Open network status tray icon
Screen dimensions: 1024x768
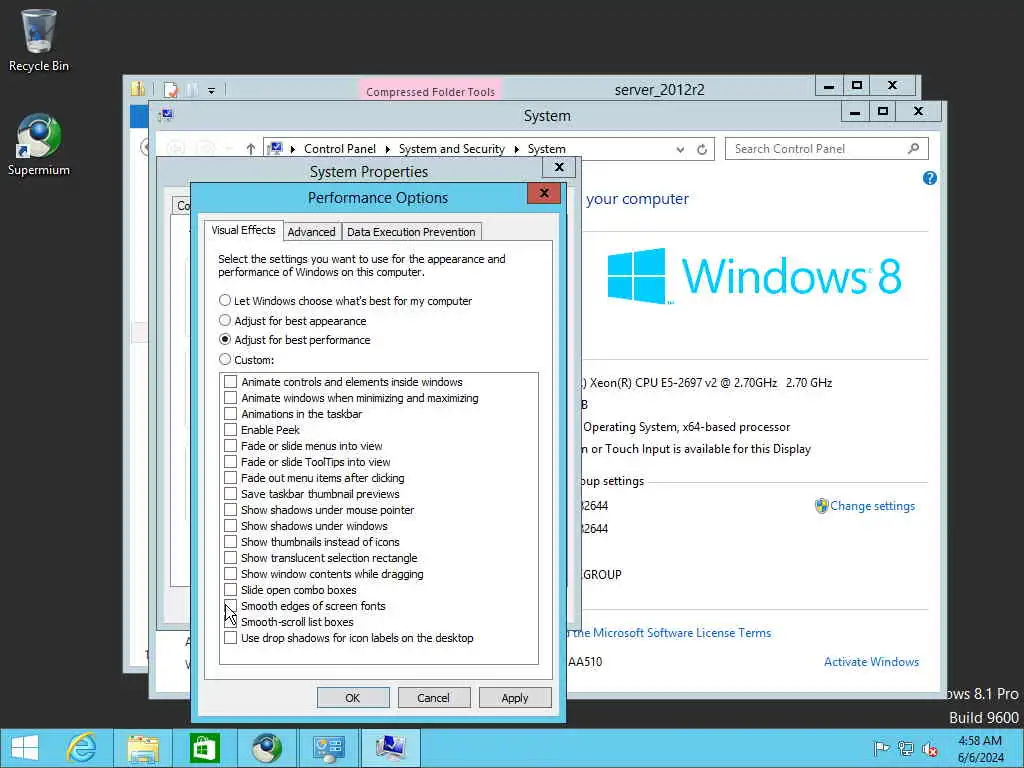[905, 748]
